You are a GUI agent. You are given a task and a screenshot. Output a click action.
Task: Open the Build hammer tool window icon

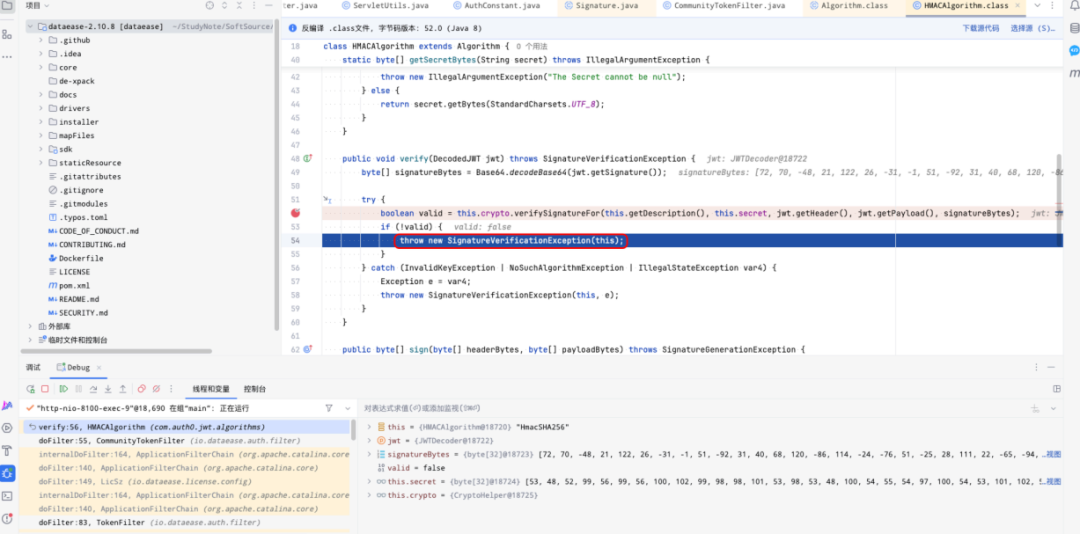(x=7, y=451)
